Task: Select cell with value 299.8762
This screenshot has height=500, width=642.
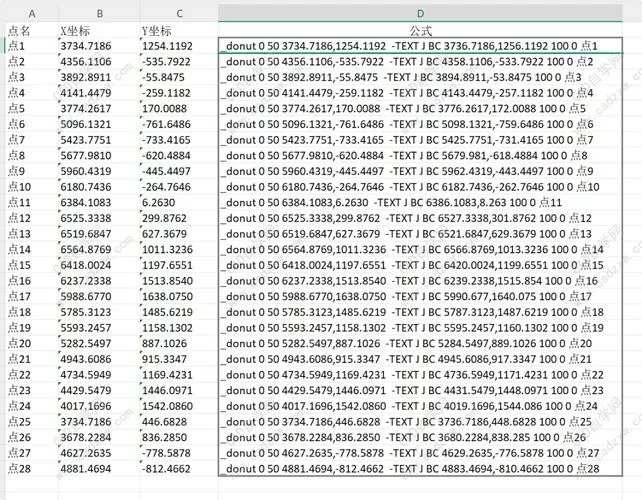Action: click(x=179, y=218)
